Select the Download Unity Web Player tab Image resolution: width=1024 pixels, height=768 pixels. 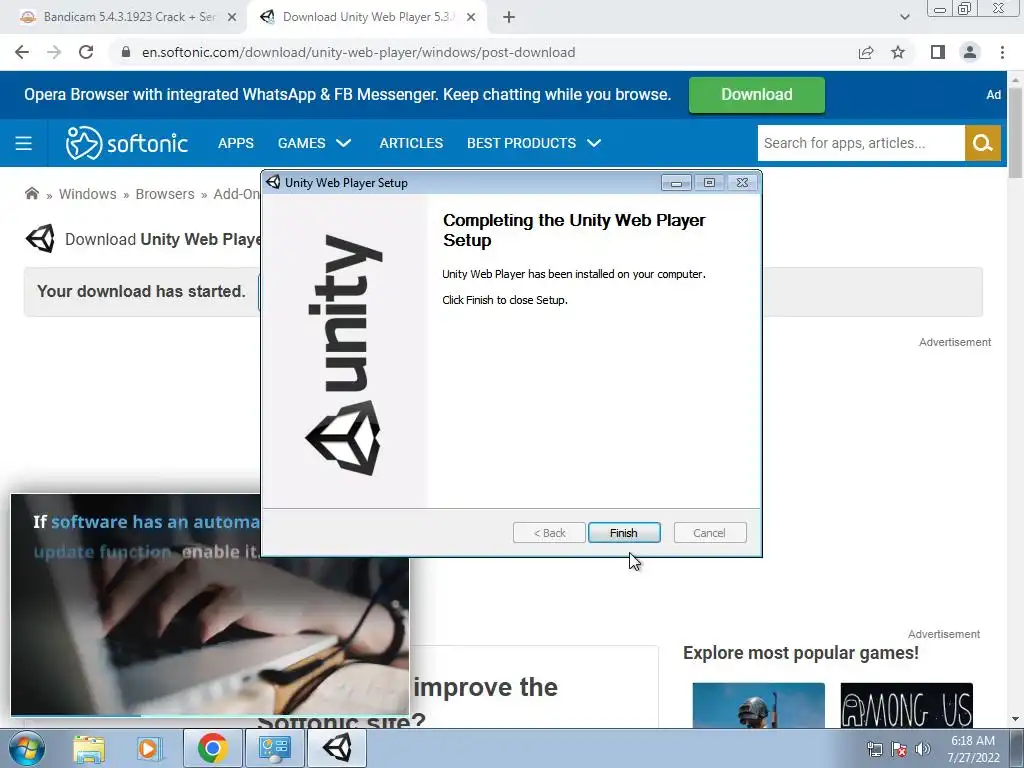[x=367, y=18]
